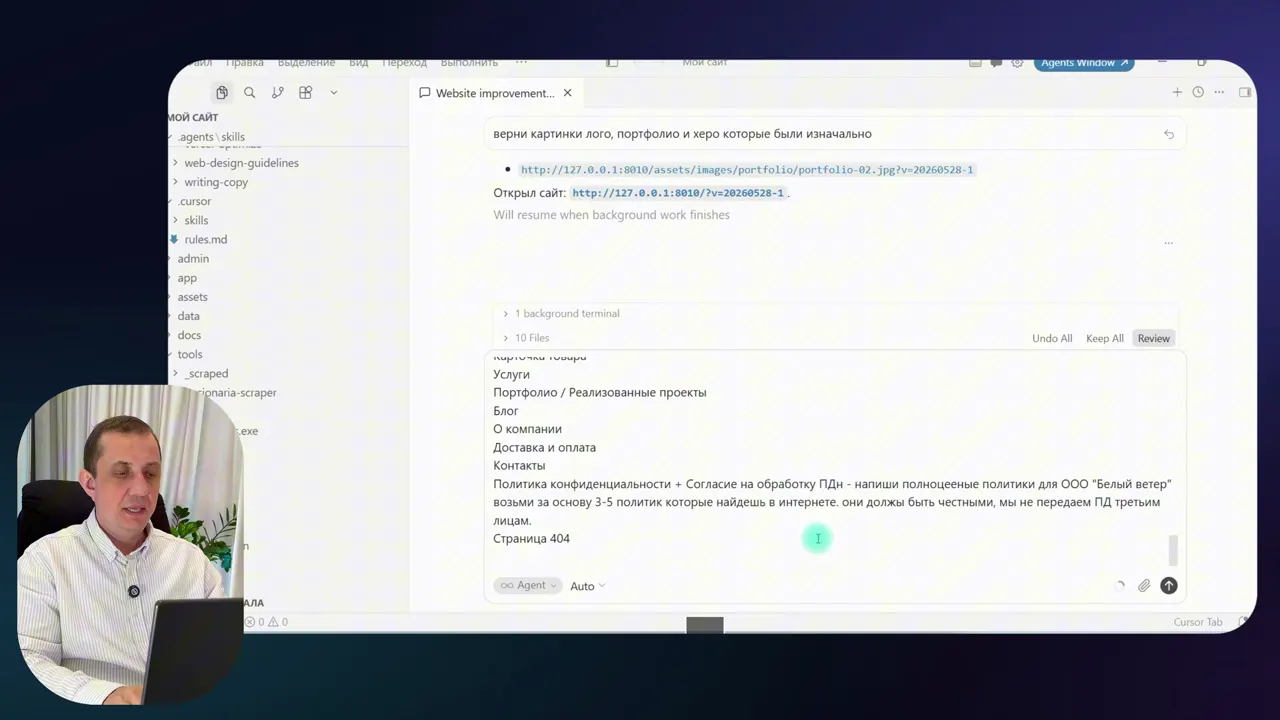Open chat panel more options ellipsis

click(x=1219, y=93)
